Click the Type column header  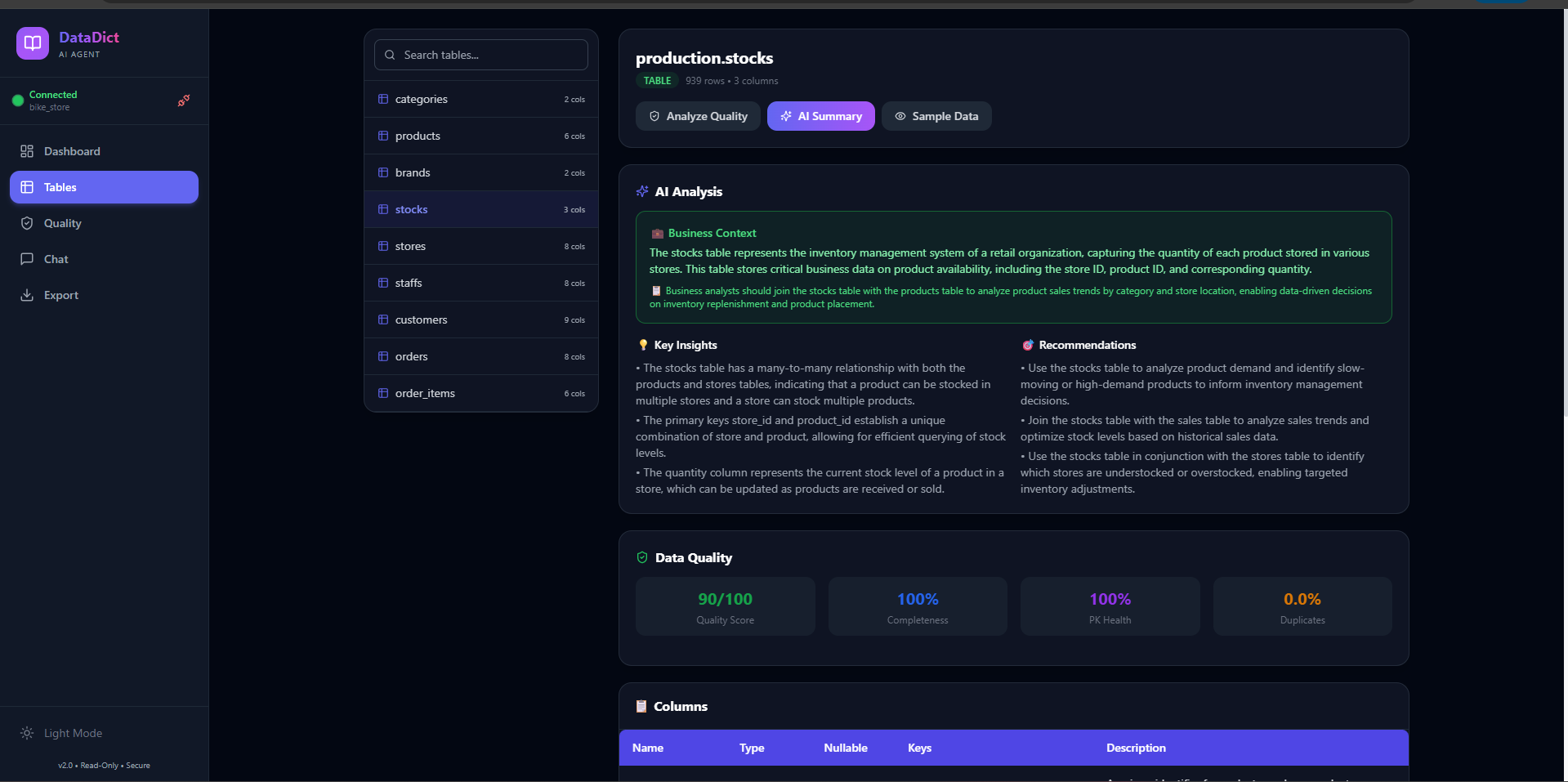coord(752,748)
